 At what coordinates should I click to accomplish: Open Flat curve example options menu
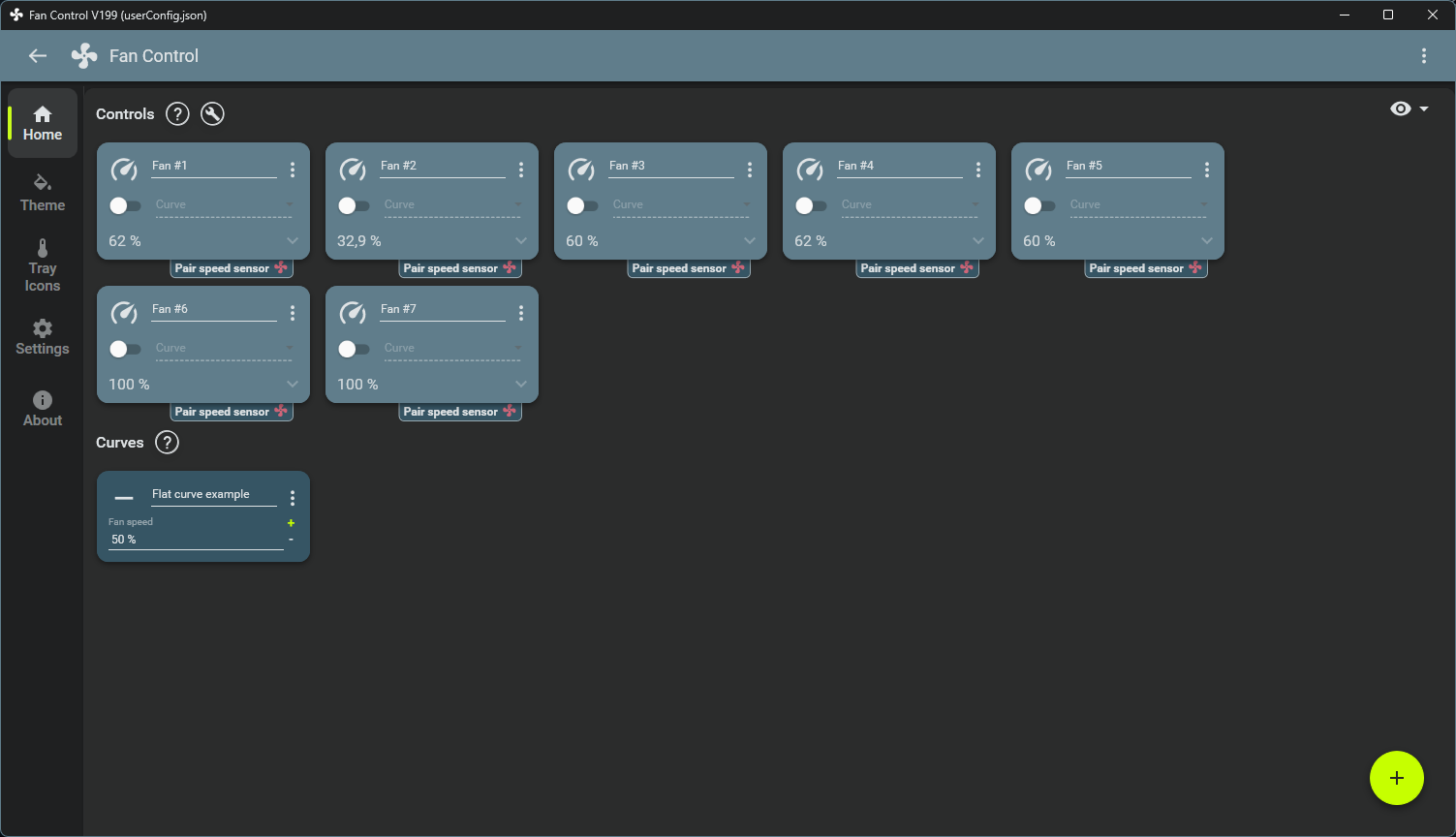(293, 498)
